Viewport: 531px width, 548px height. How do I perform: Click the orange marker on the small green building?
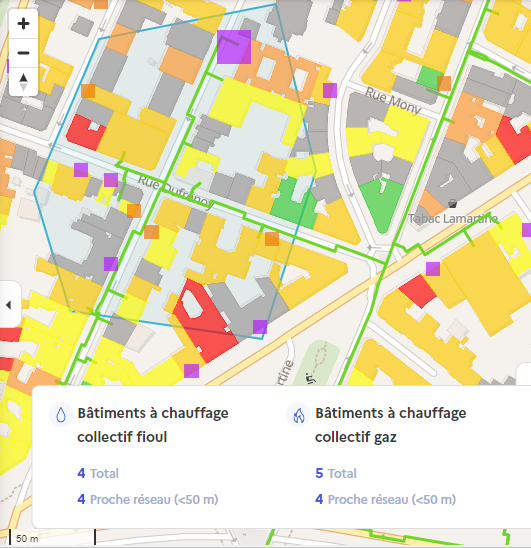pyautogui.click(x=444, y=84)
